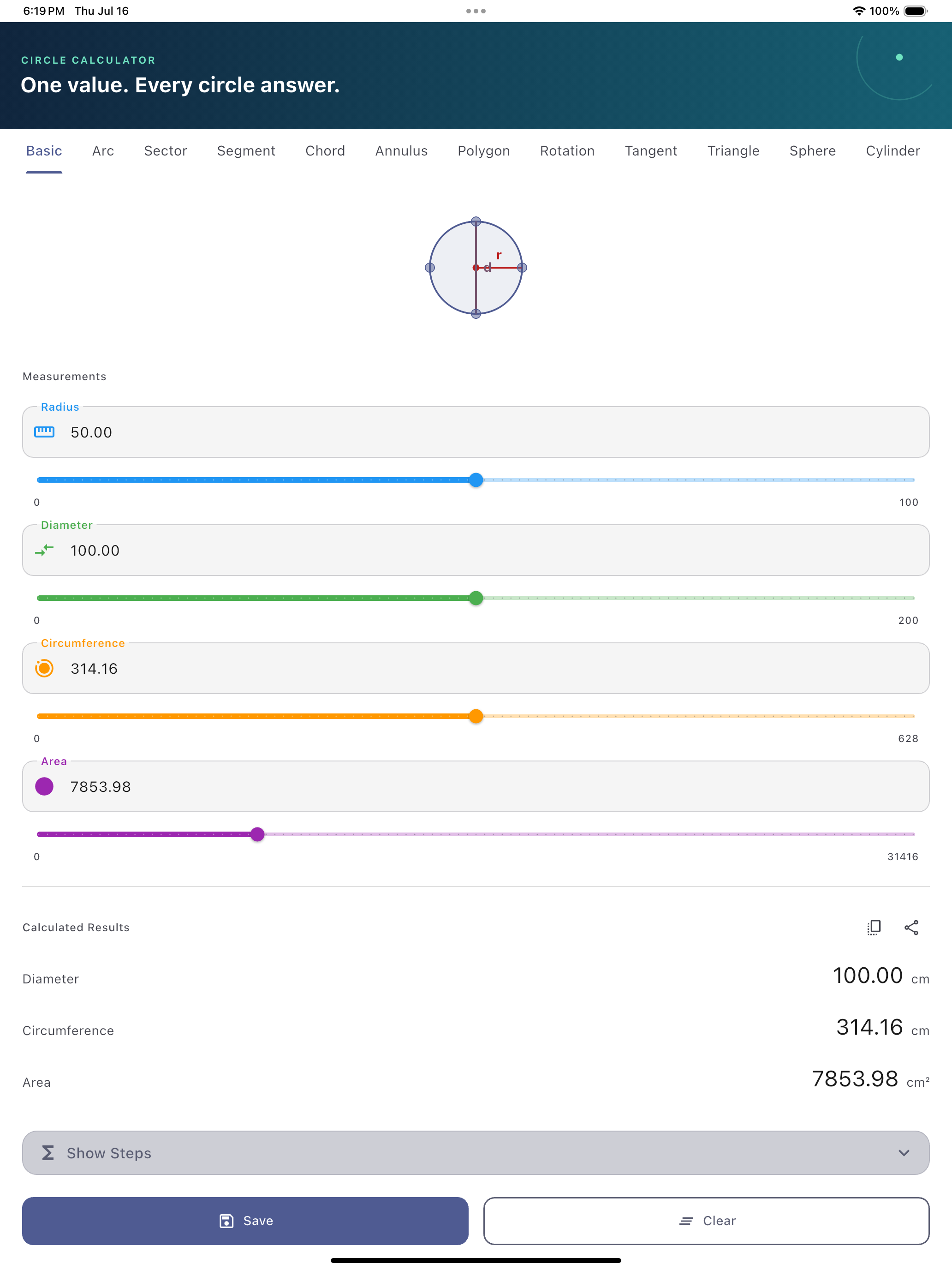952x1270 pixels.
Task: Open the Cylinder tab
Action: click(x=893, y=151)
